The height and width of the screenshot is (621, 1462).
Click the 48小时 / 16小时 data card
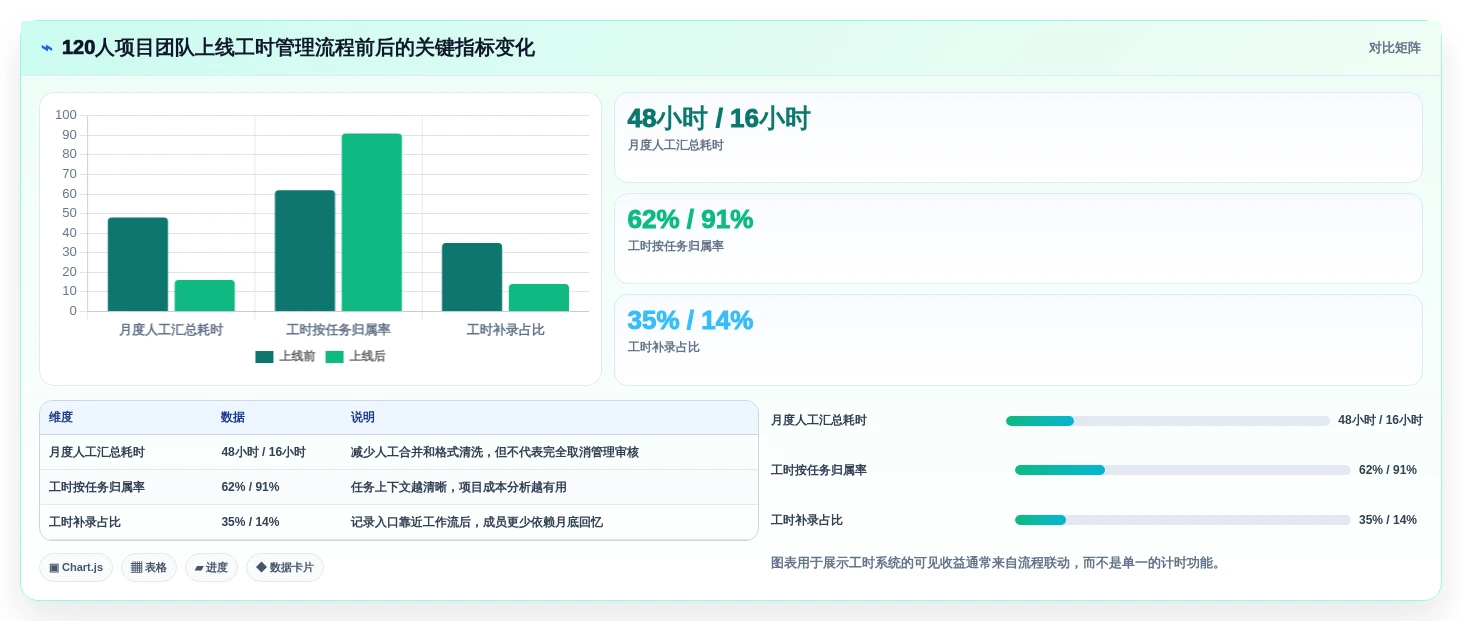tap(1018, 137)
